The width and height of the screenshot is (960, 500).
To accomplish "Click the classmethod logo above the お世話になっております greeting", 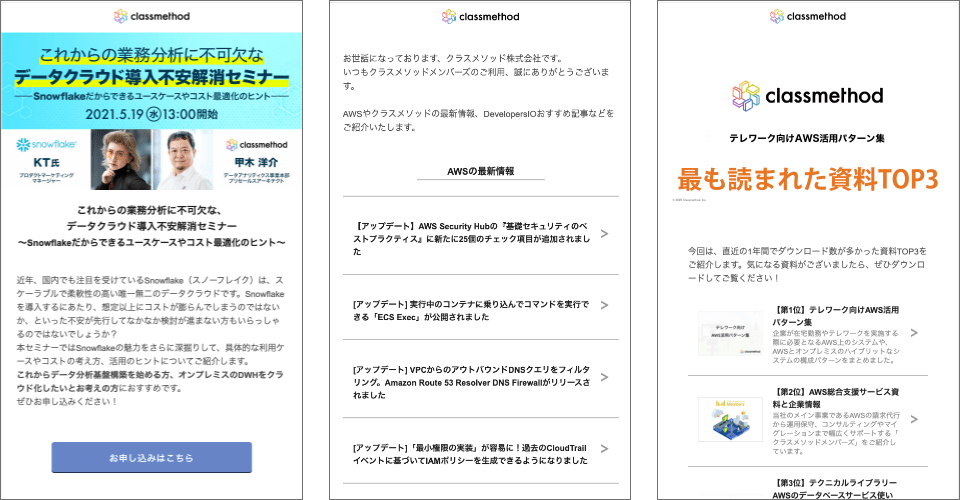I will [x=478, y=16].
